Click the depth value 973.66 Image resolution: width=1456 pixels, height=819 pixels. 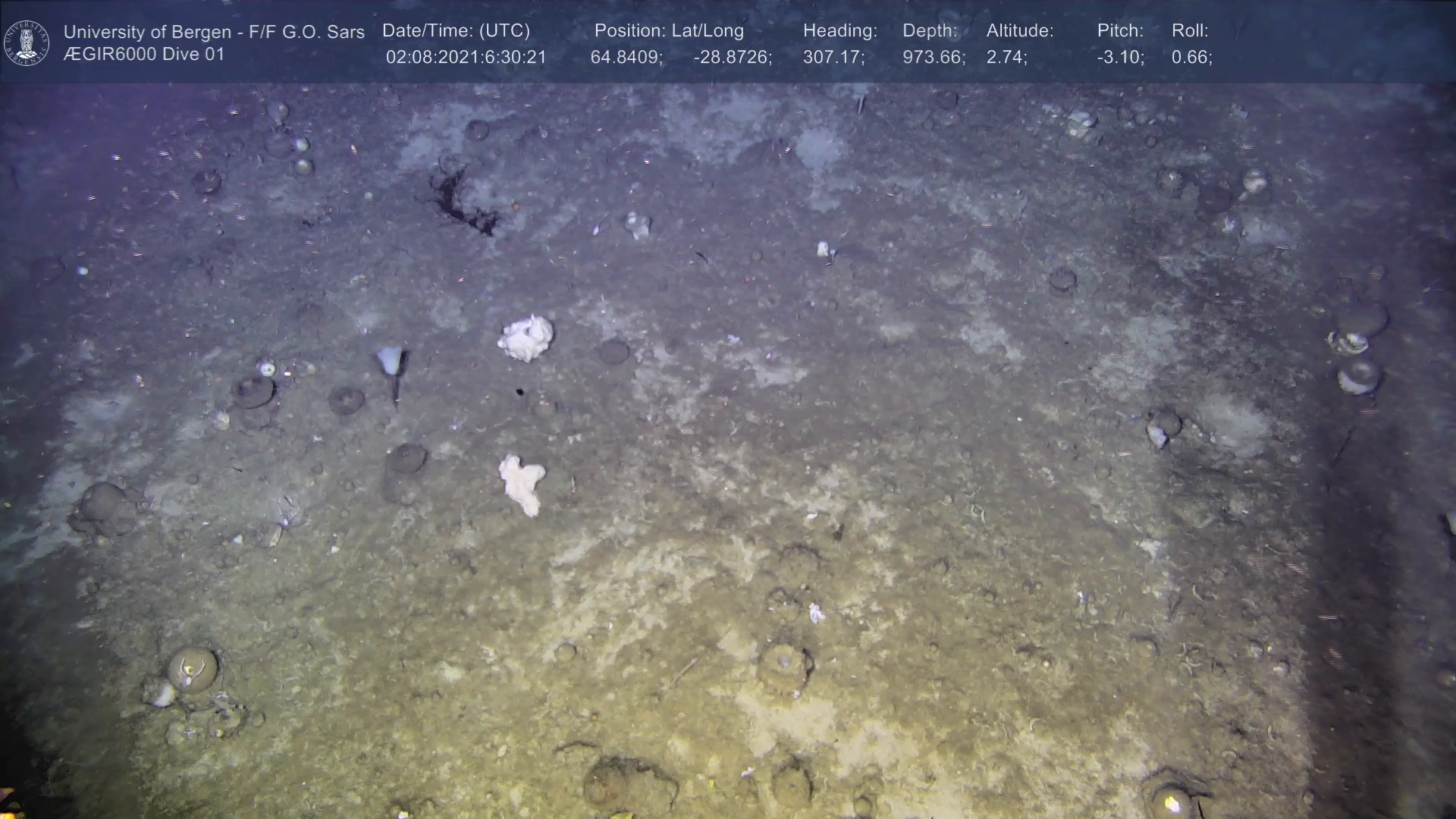[934, 58]
